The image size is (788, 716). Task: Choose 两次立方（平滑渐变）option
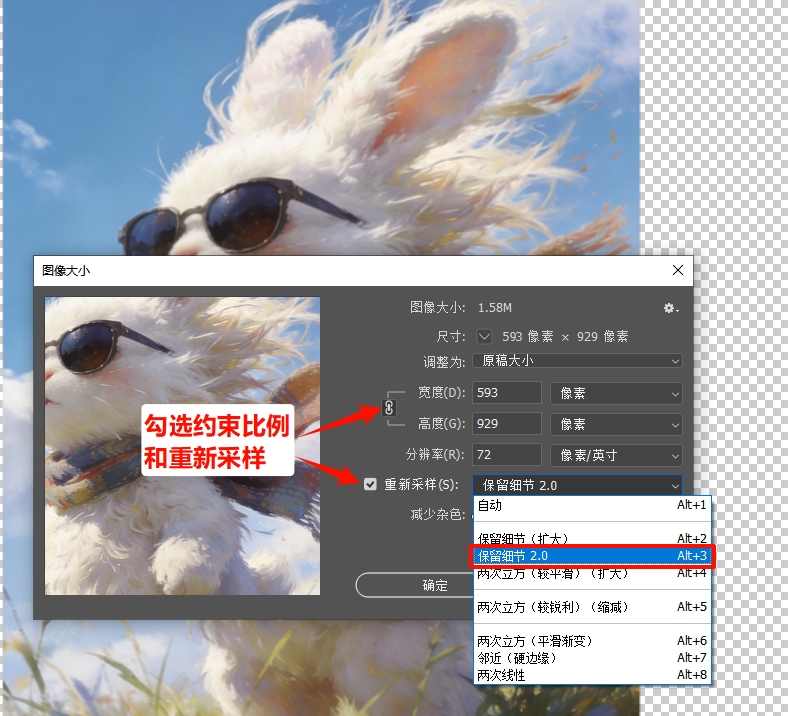tap(592, 641)
